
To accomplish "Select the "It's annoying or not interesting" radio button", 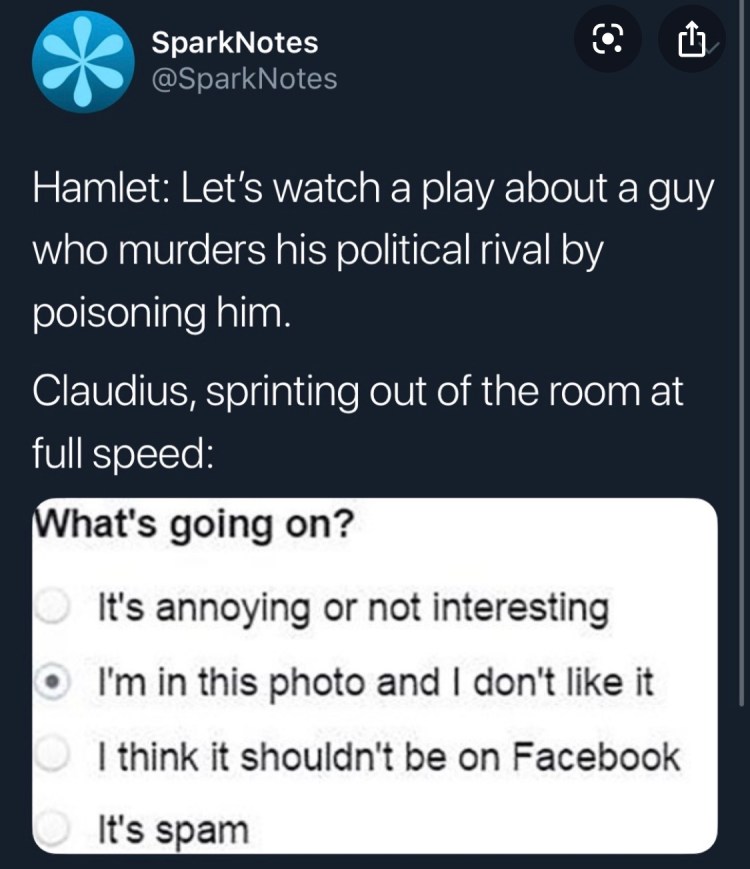I will [48, 606].
